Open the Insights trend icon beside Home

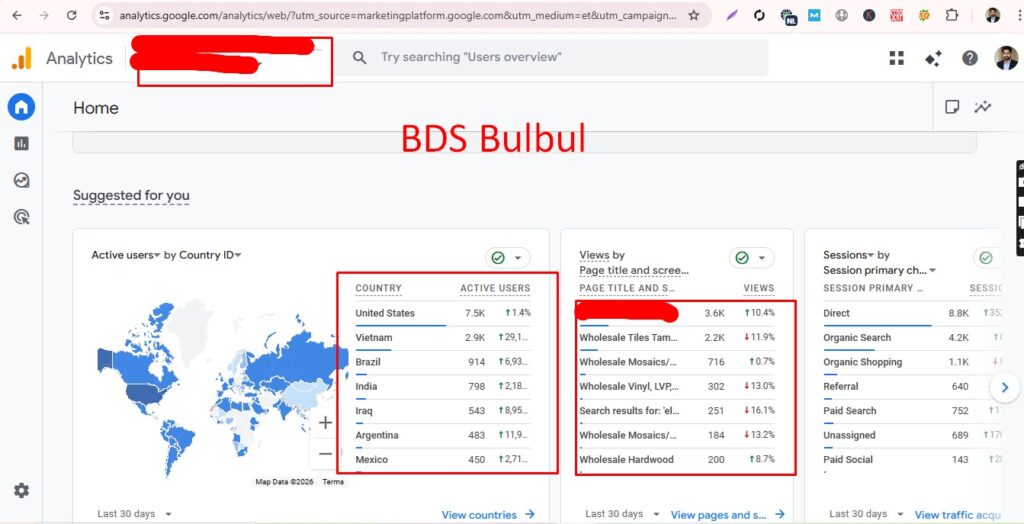(x=982, y=107)
